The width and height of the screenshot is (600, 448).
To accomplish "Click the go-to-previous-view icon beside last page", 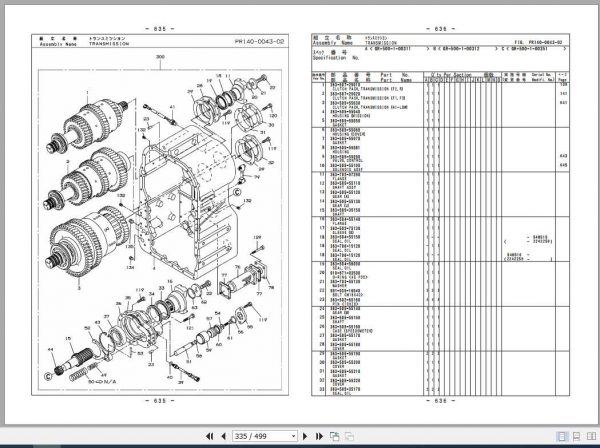I will (335, 436).
